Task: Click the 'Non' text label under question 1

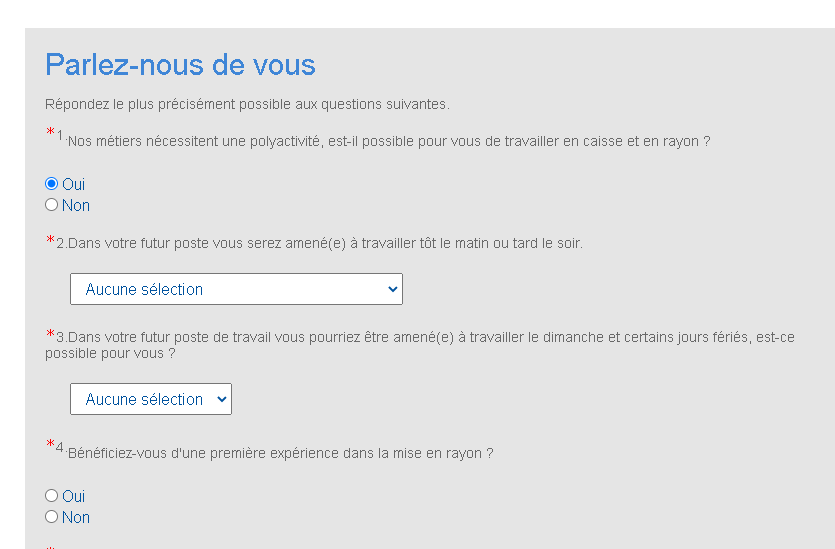Action: tap(76, 206)
